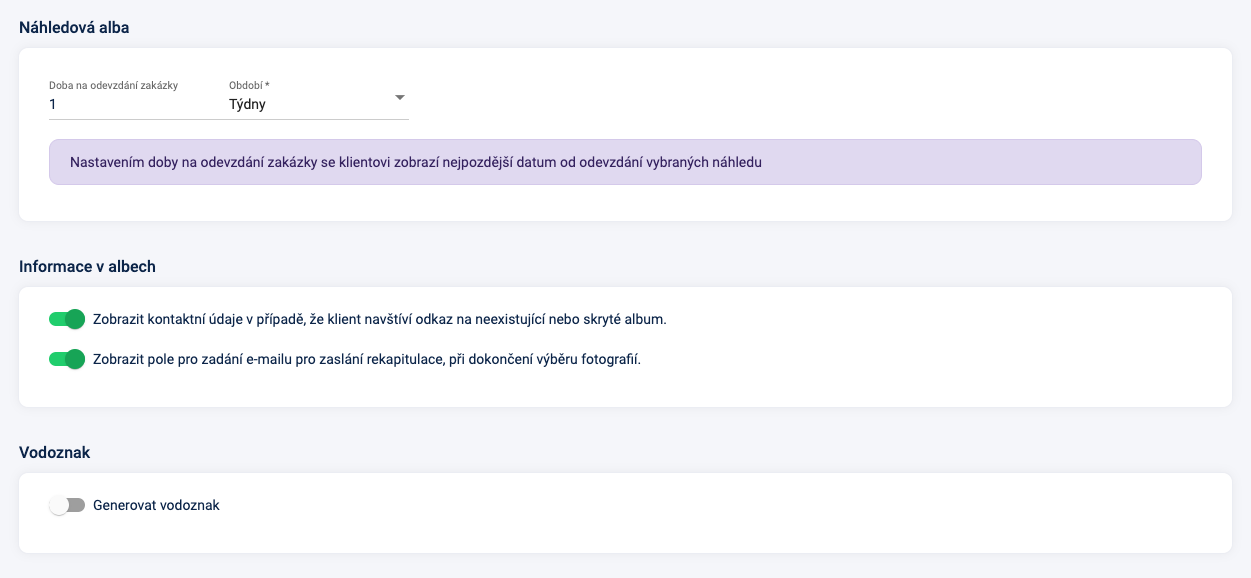The image size is (1251, 578).
Task: Click the purple info banner about order deadline
Action: pos(624,162)
